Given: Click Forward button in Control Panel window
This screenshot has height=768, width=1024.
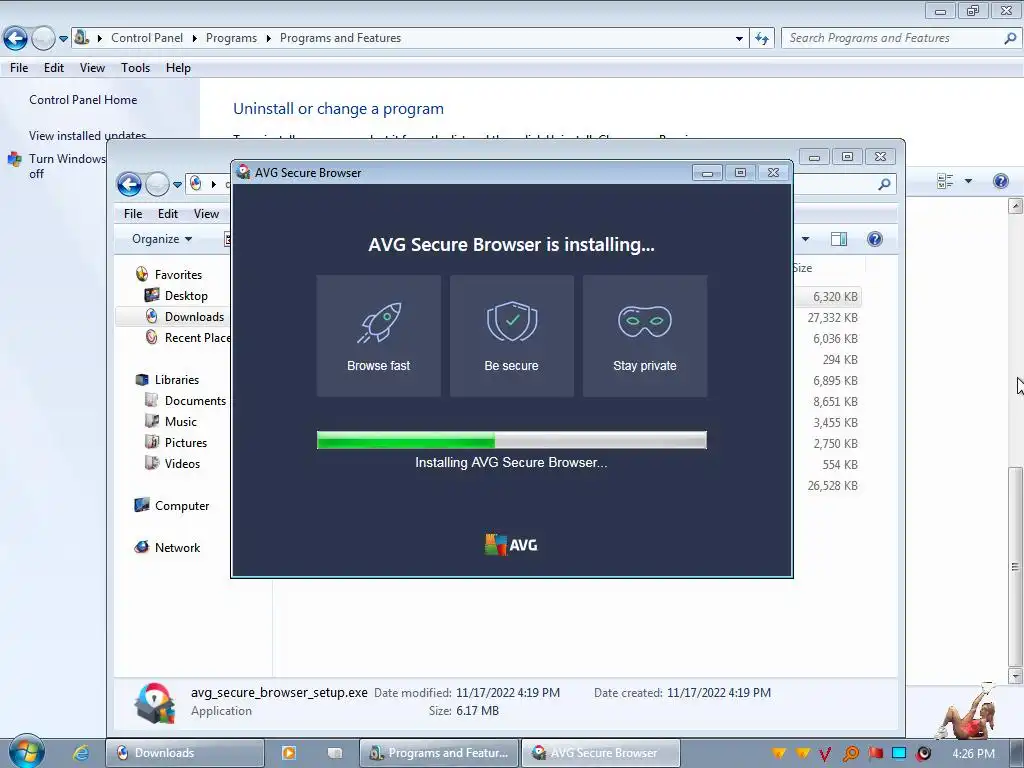Looking at the screenshot, I should (43, 39).
